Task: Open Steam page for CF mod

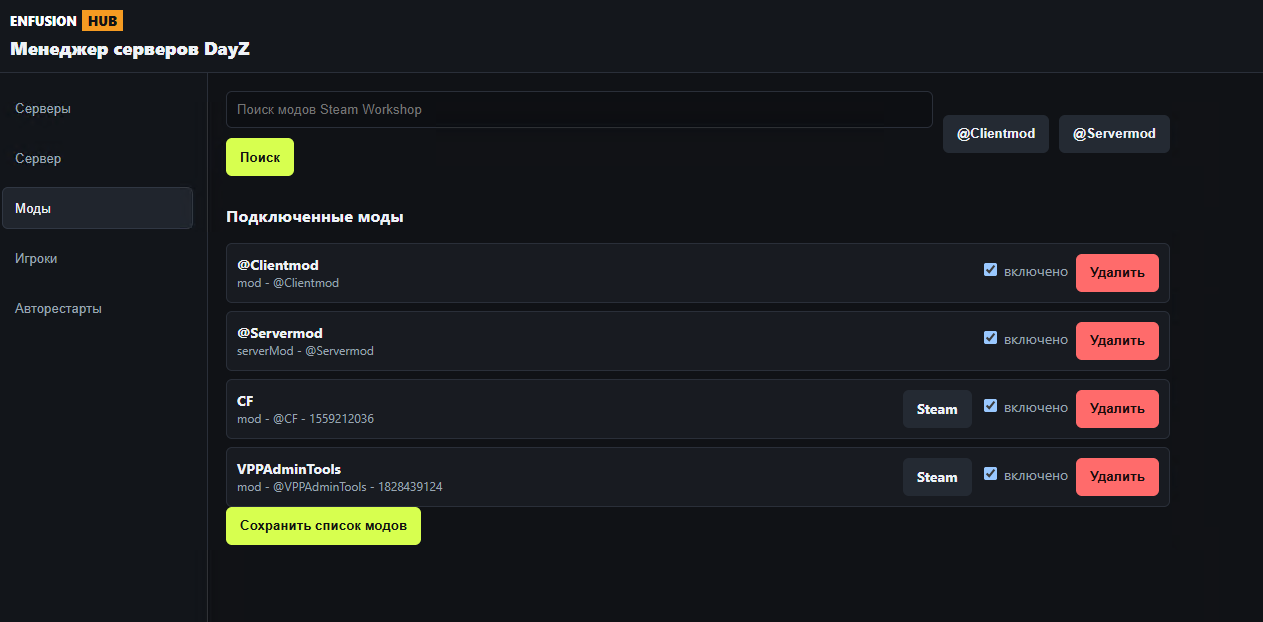Action: tap(937, 409)
